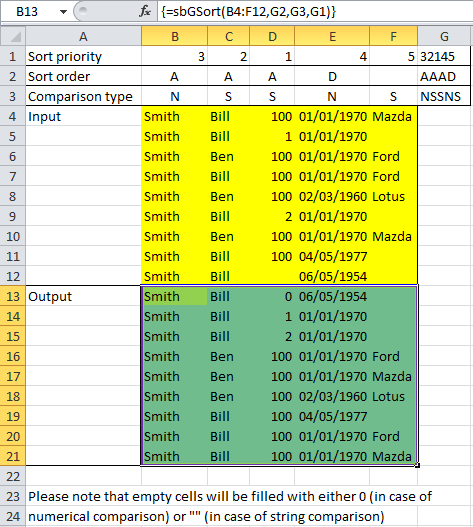The height and width of the screenshot is (527, 473).
Task: Open the Name Box dropdown arrow
Action: [63, 12]
